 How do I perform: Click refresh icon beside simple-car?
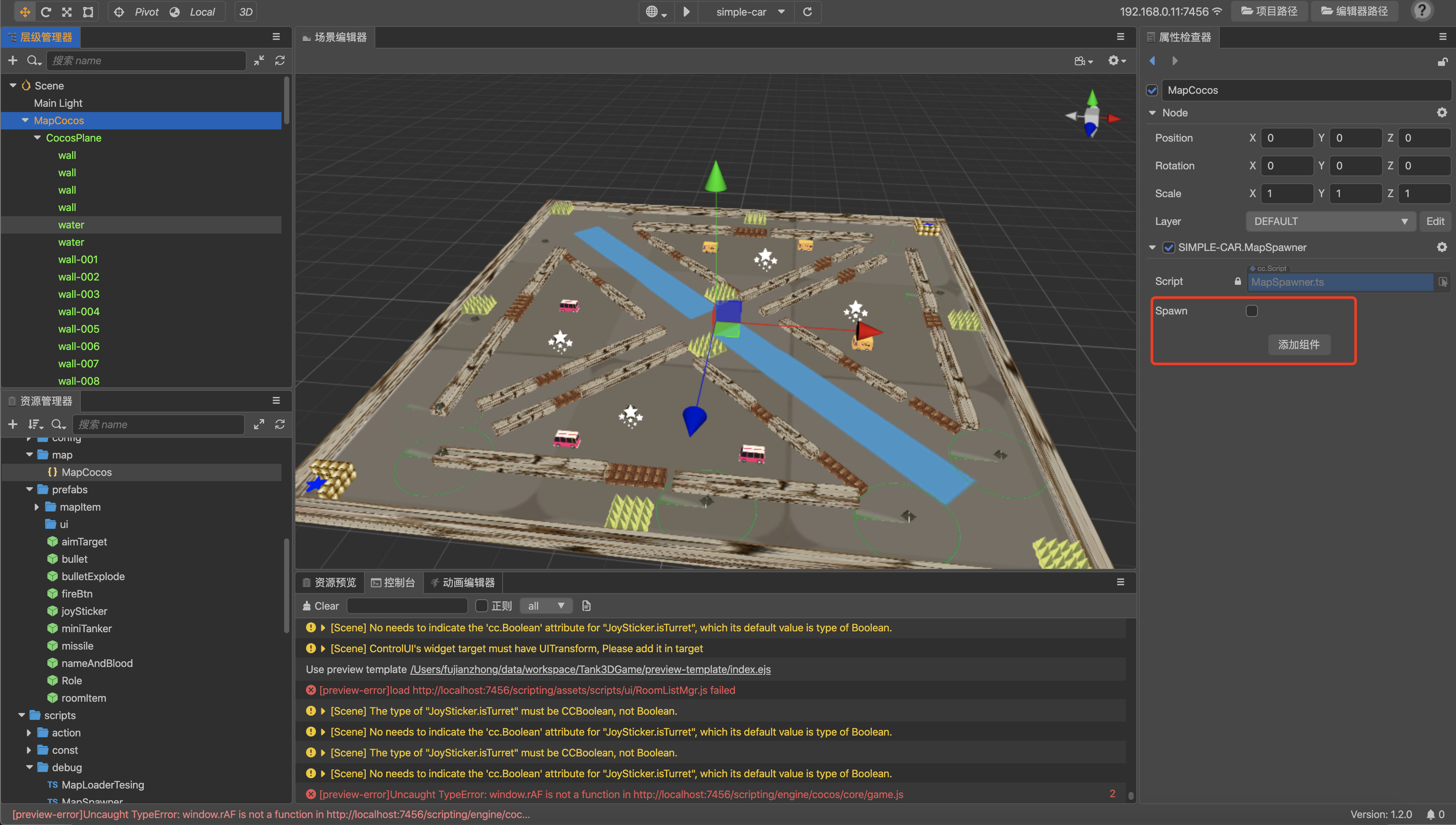coord(807,12)
